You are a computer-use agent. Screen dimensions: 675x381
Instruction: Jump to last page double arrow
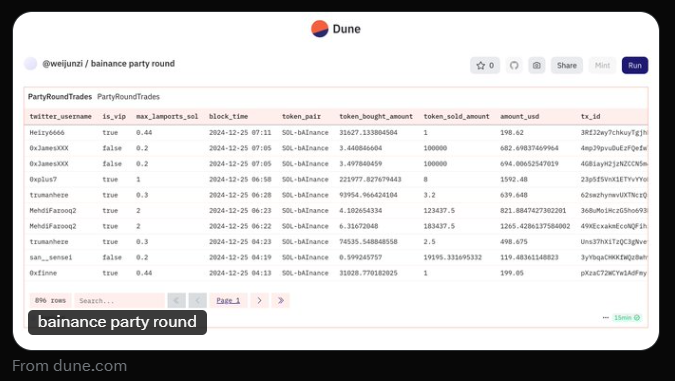281,300
